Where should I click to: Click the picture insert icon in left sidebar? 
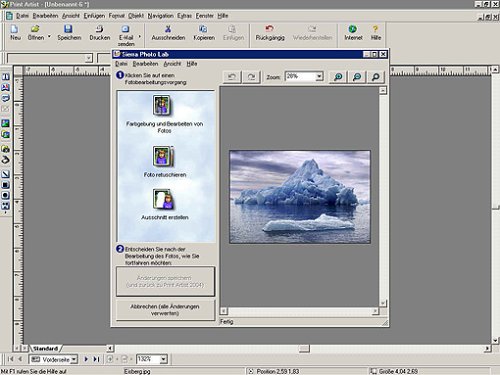(x=6, y=123)
